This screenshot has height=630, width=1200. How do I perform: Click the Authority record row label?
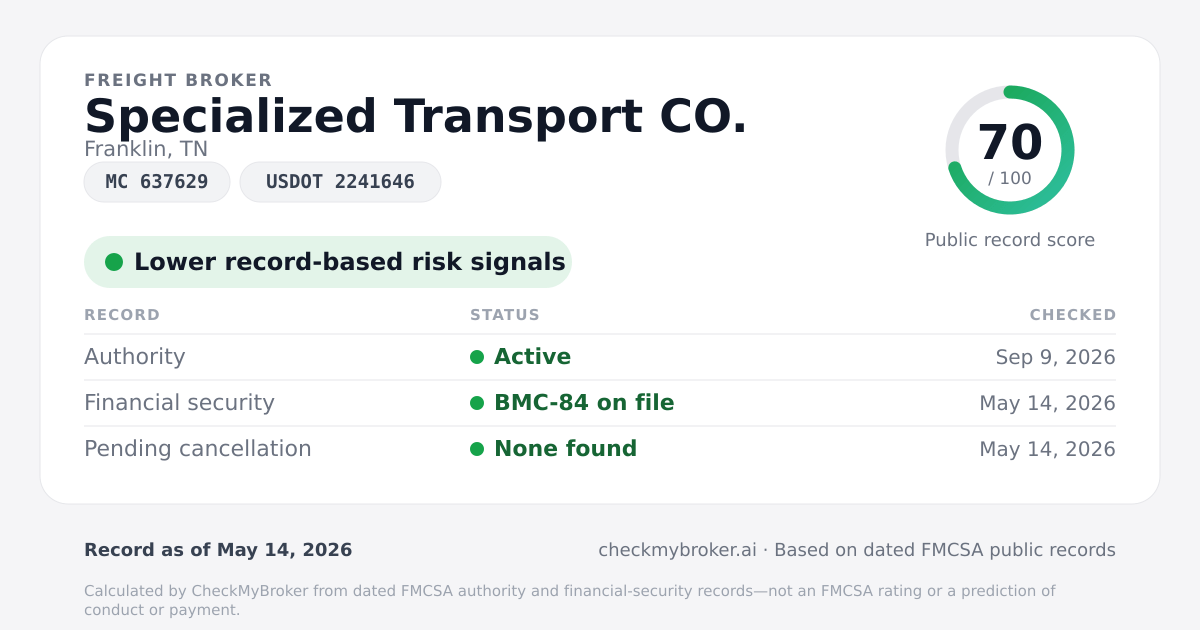pyautogui.click(x=135, y=357)
